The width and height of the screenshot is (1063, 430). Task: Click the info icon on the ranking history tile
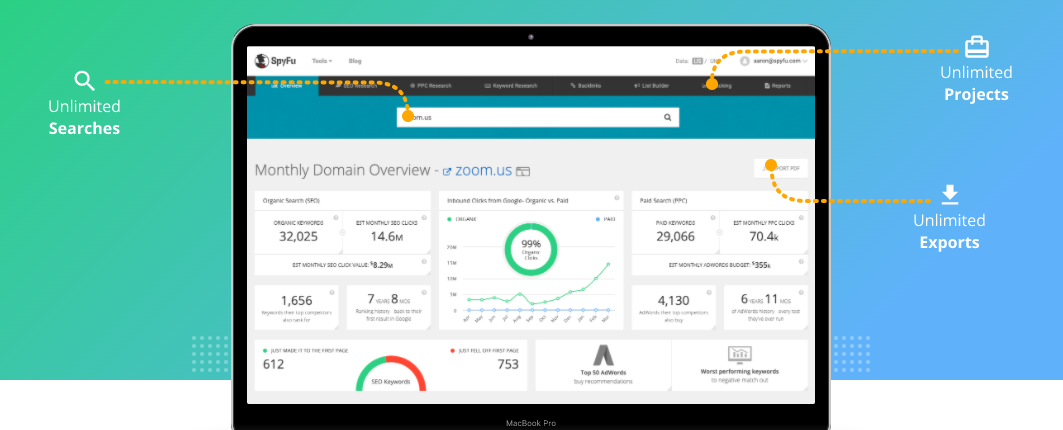pos(424,292)
